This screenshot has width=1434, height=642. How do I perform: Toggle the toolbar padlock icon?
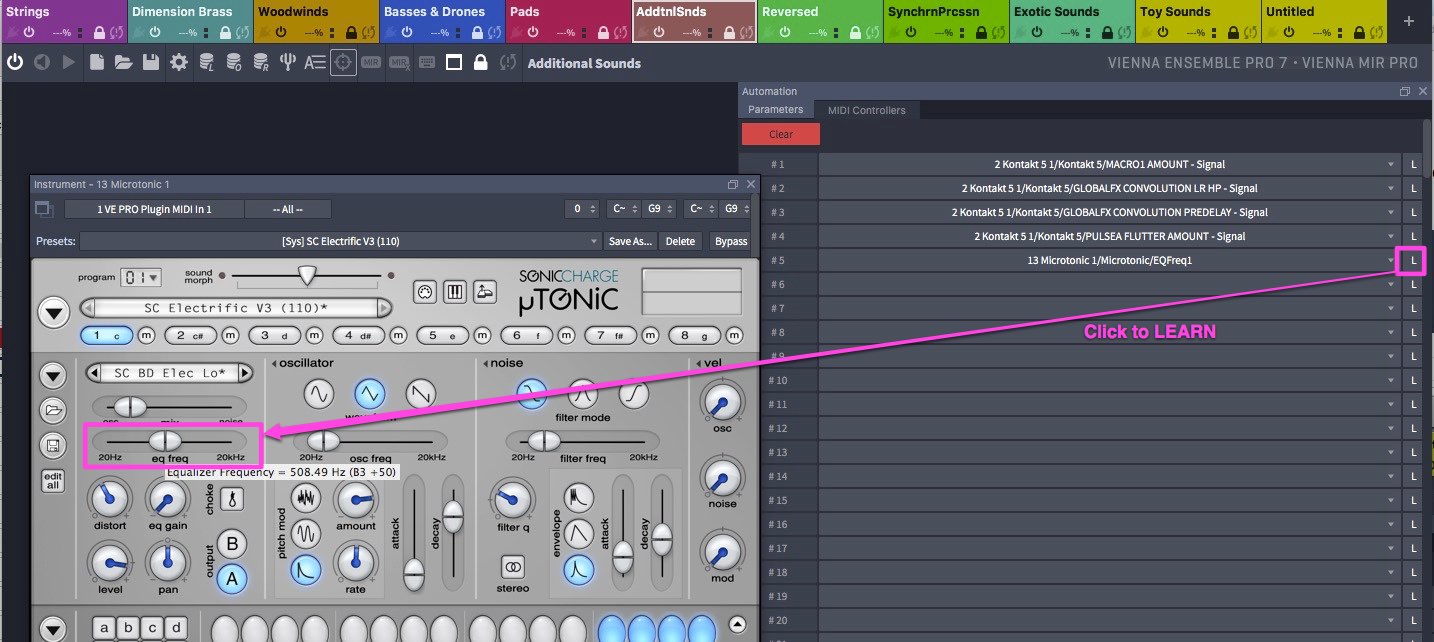coord(481,62)
